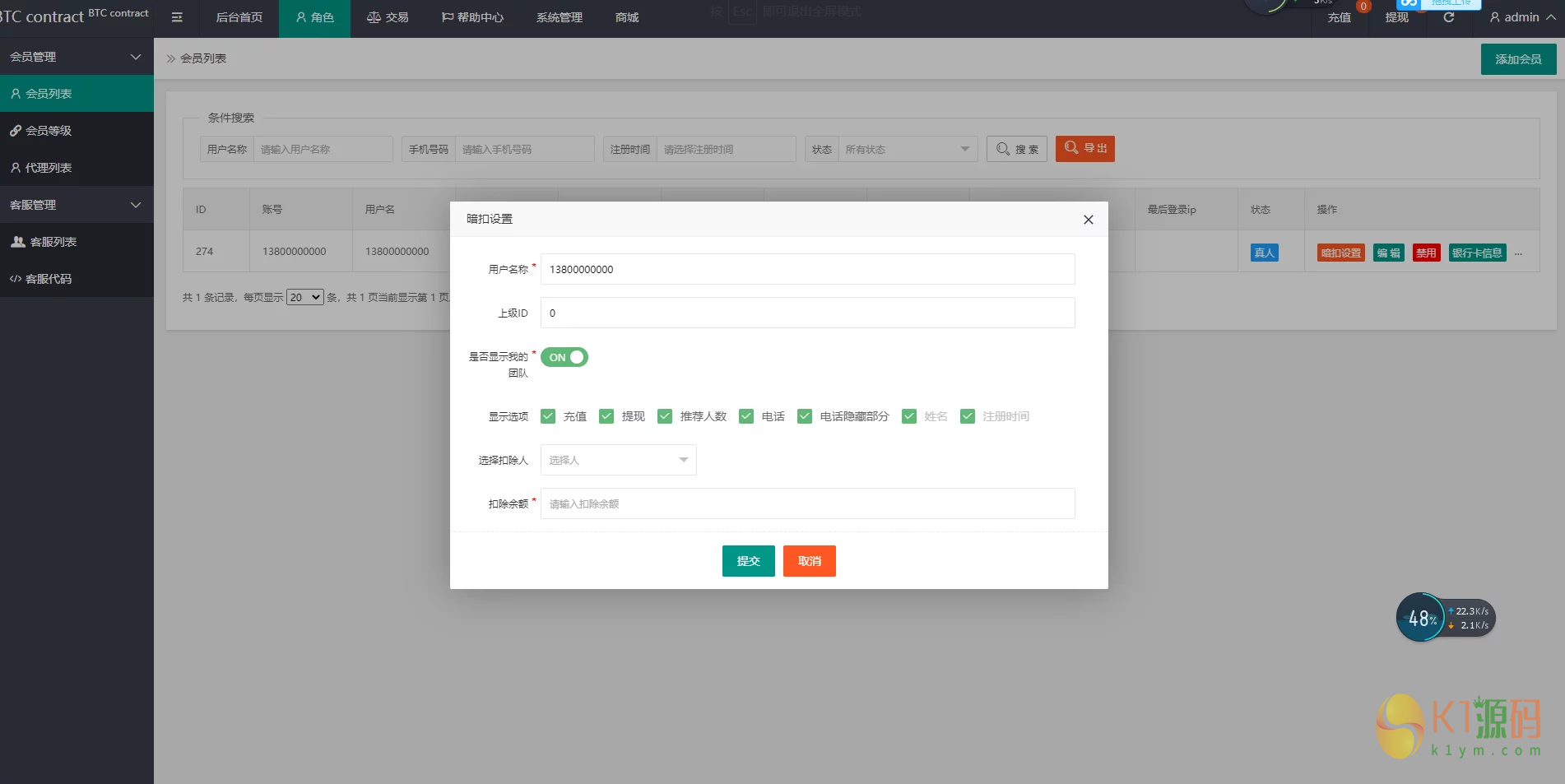This screenshot has width=1565, height=784.
Task: Toggle the 是否显示我的团队 ON switch
Action: pyautogui.click(x=564, y=357)
